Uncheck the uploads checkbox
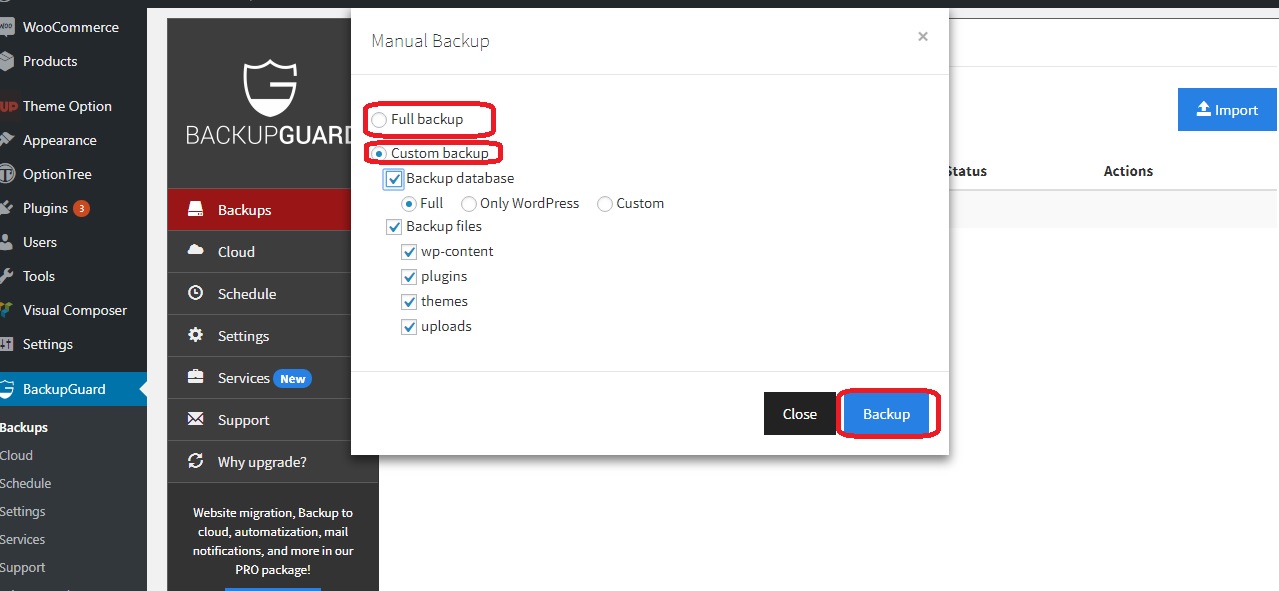The height and width of the screenshot is (591, 1279). tap(409, 327)
